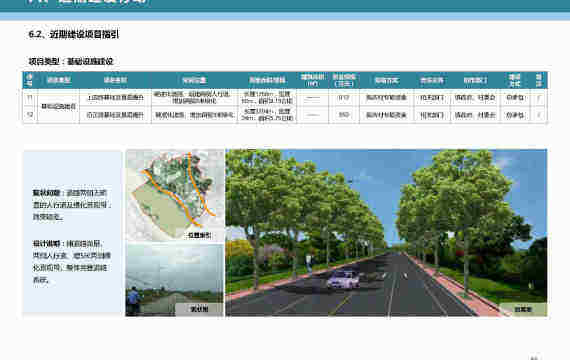The image size is (570, 360).
Task: Click the light blue description text panel
Action: [72, 233]
